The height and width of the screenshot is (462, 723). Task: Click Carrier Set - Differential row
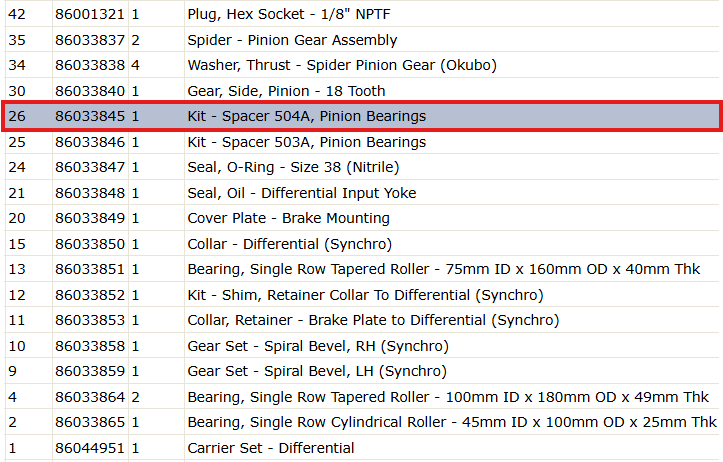point(362,448)
